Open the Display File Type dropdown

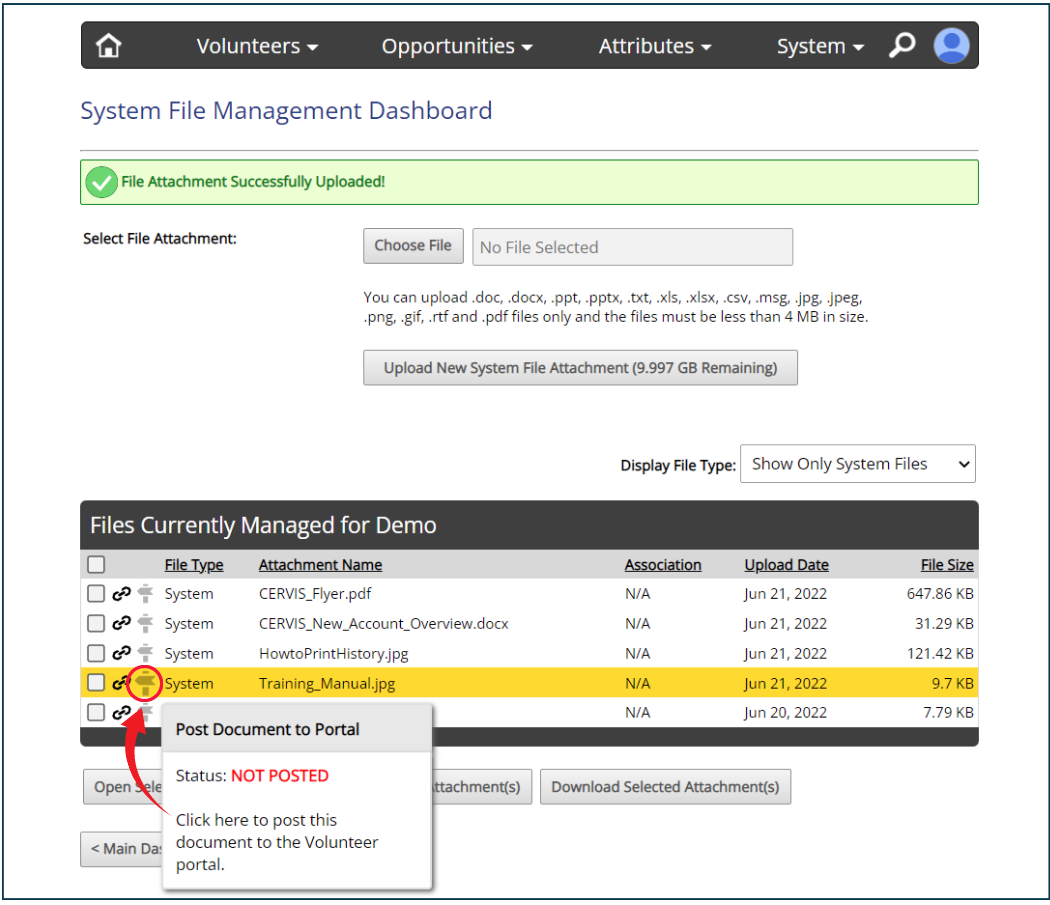tap(857, 464)
